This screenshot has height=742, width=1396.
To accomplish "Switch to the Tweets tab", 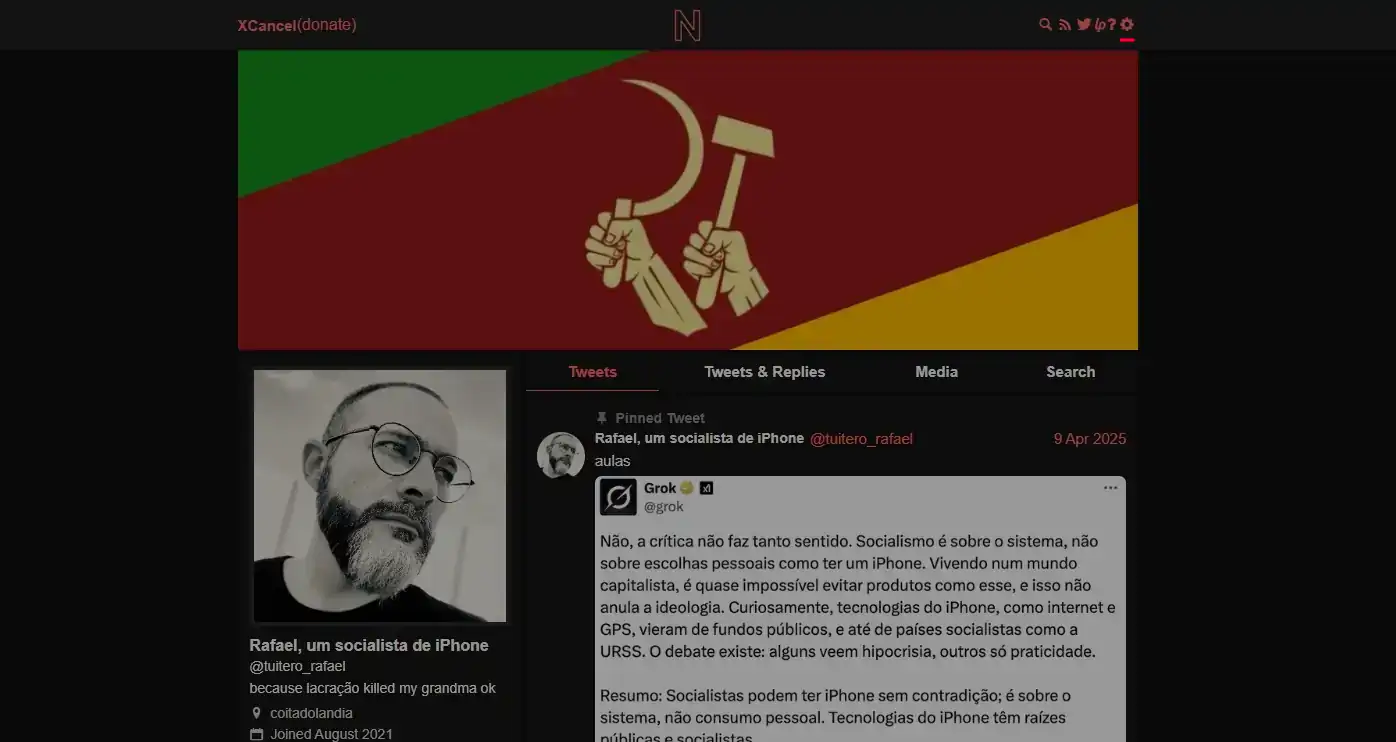I will pyautogui.click(x=592, y=372).
